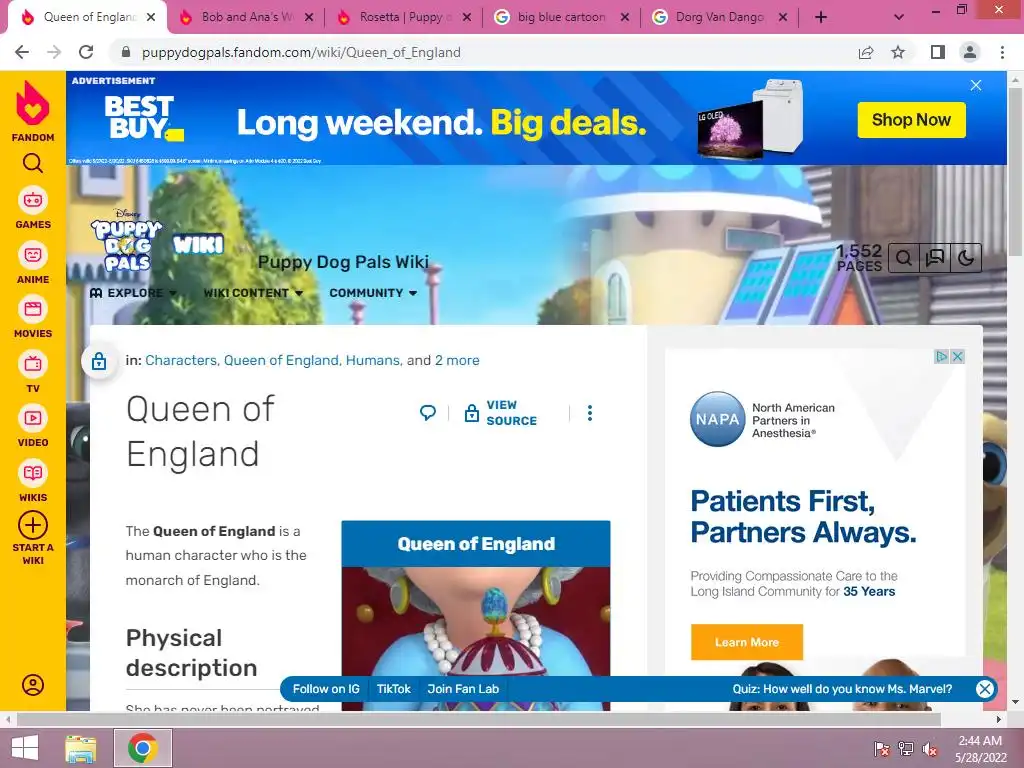1024x768 pixels.
Task: Click the wiki search magnifier icon in the header
Action: tap(904, 258)
